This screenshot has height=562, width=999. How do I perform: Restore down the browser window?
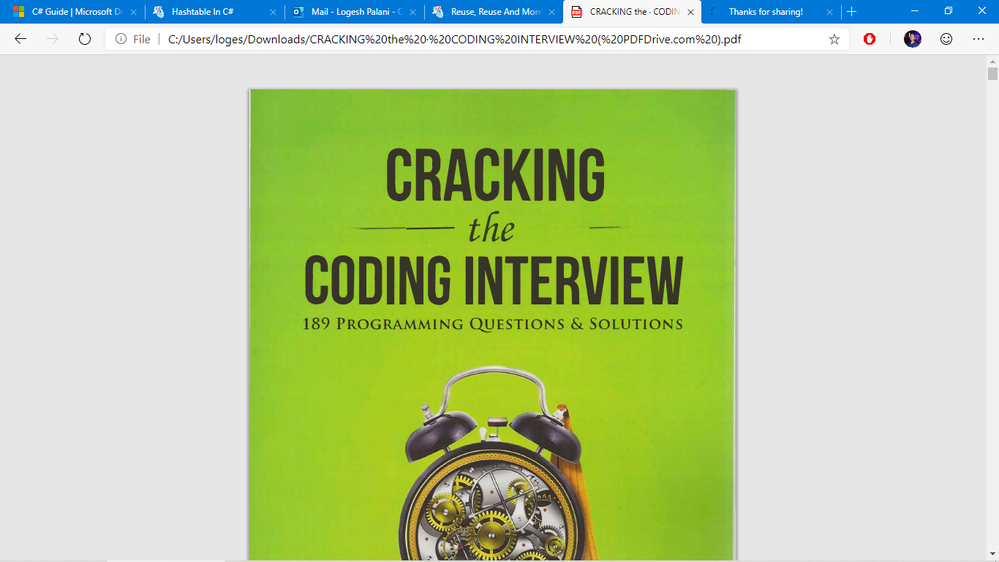948,11
